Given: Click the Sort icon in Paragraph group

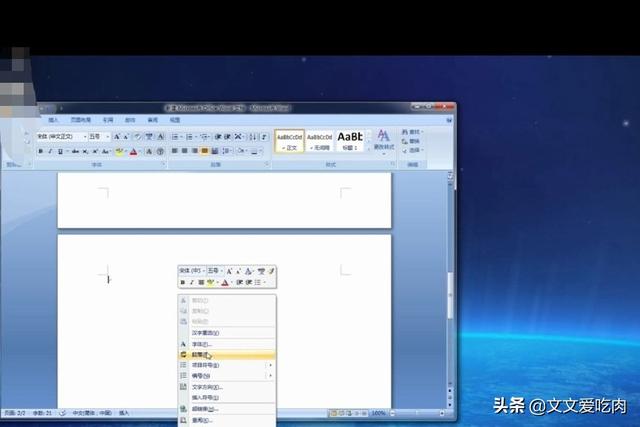Looking at the screenshot, I should [253, 137].
